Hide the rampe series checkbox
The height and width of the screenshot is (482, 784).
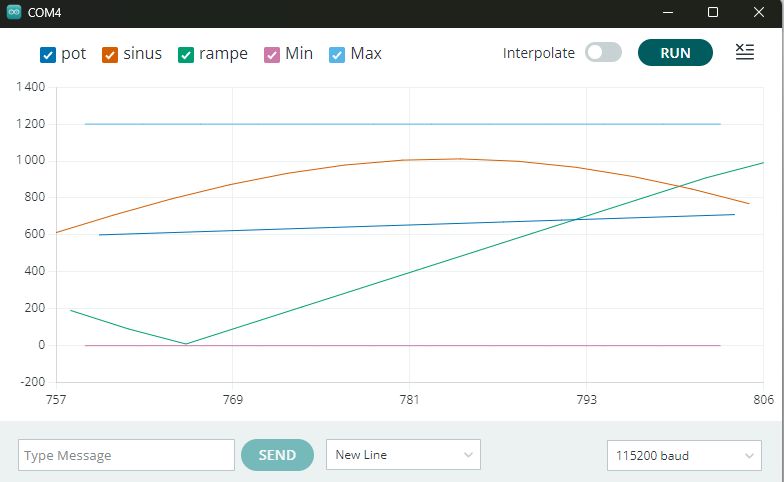click(186, 55)
